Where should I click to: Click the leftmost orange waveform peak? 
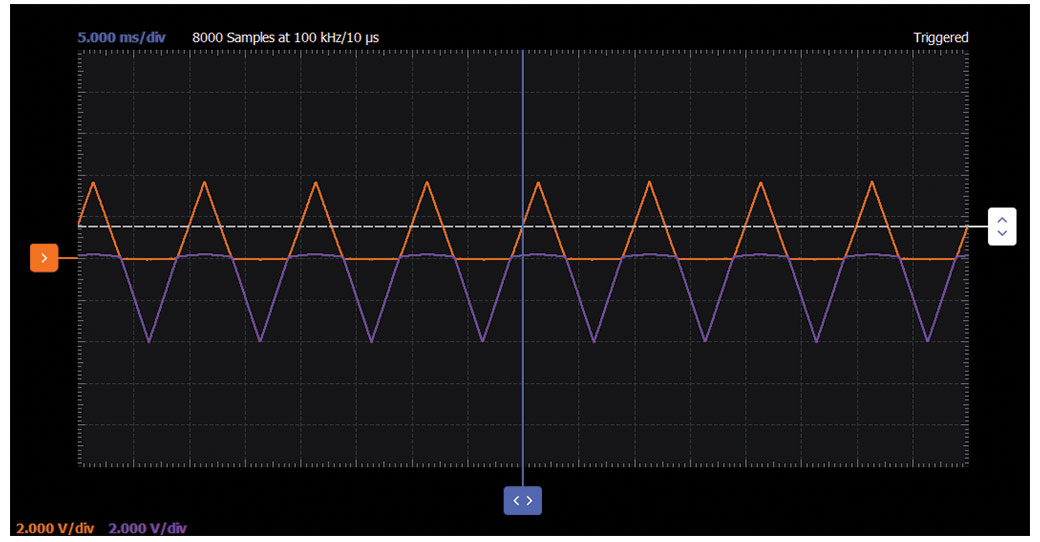point(94,182)
